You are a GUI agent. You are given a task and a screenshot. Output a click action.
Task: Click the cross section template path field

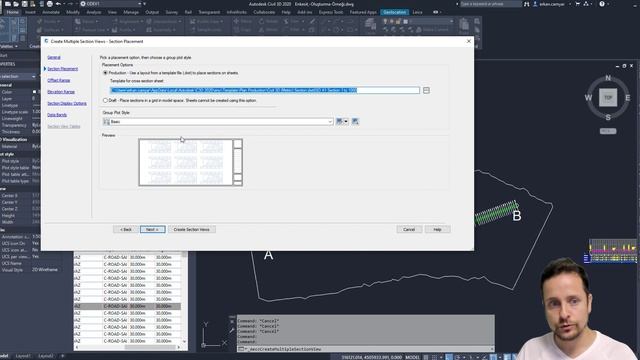[264, 90]
